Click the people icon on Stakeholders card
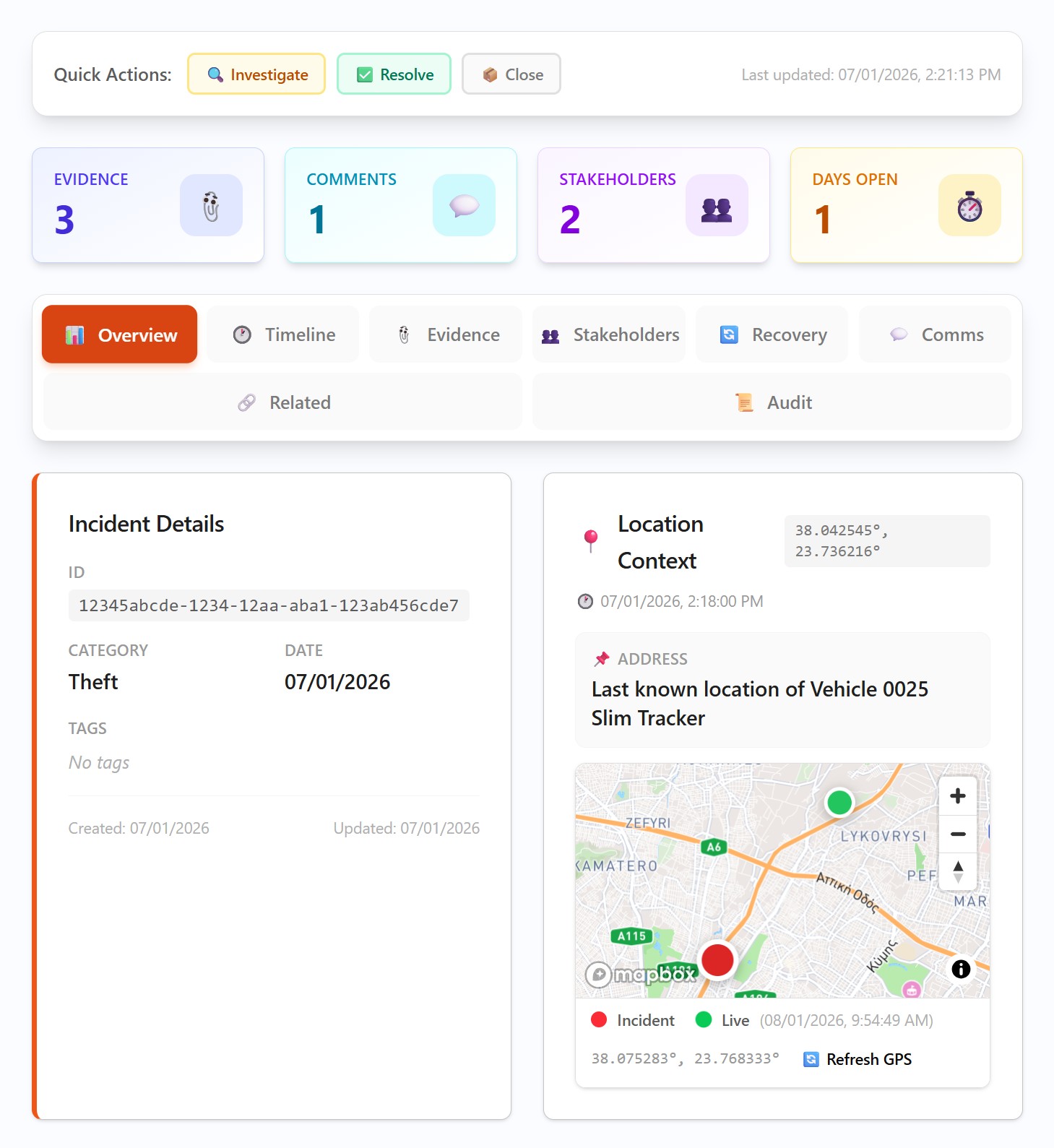The height and width of the screenshot is (1148, 1054). [x=717, y=205]
